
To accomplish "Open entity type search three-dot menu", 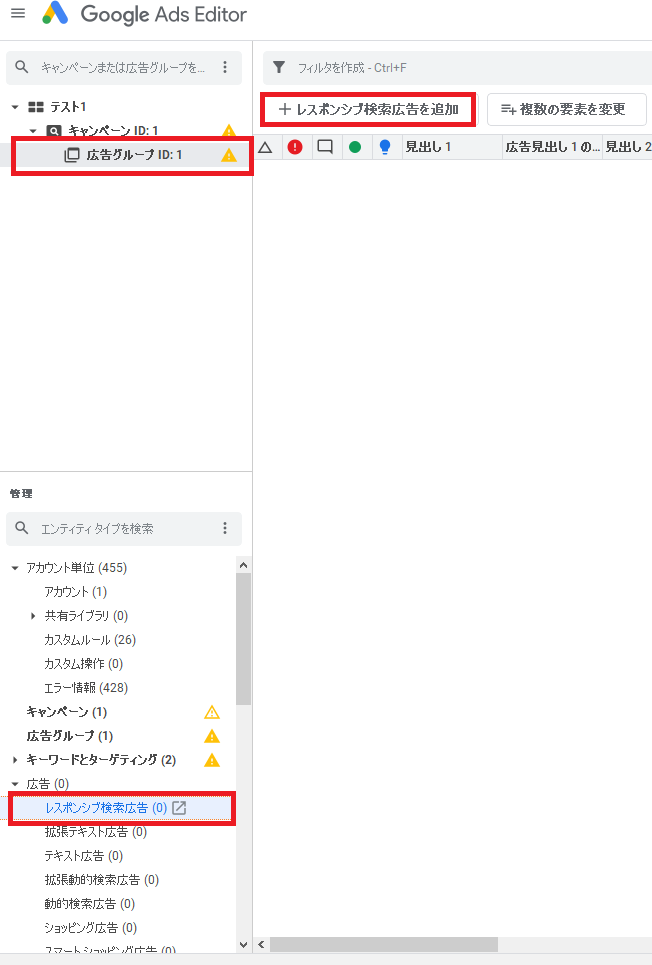I will tap(225, 528).
